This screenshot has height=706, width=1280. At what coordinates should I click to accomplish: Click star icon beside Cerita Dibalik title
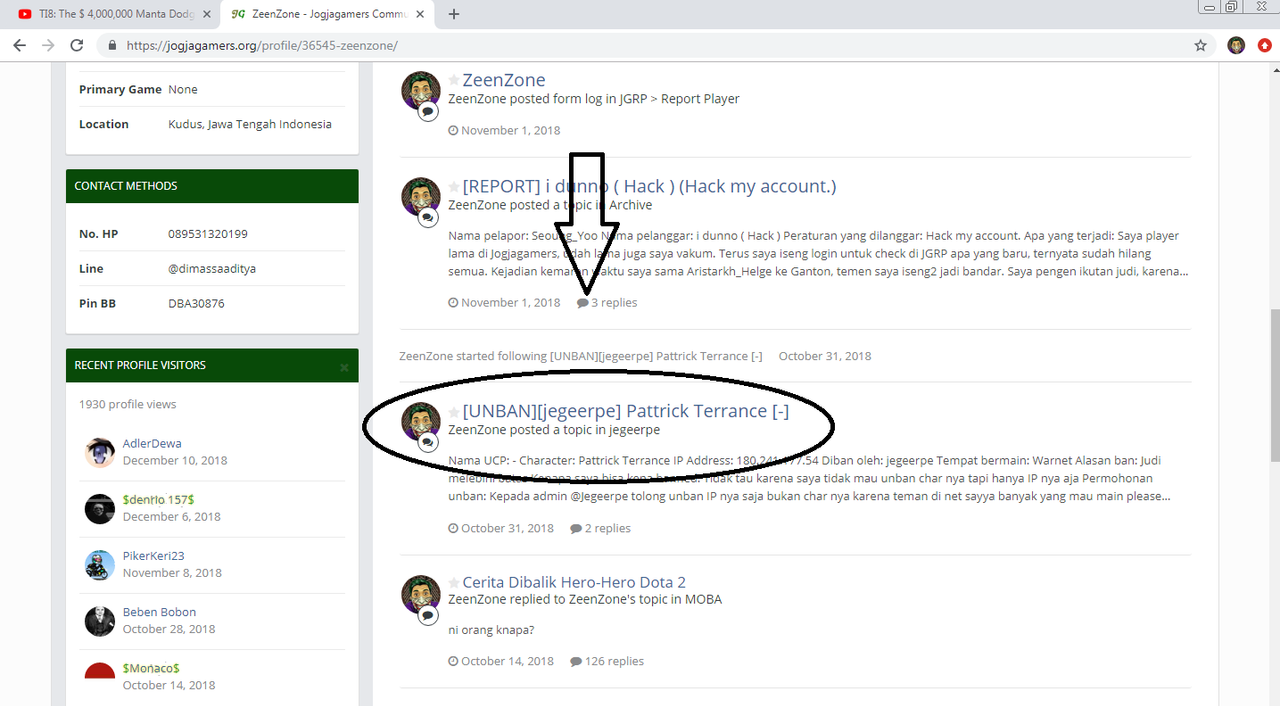click(454, 583)
